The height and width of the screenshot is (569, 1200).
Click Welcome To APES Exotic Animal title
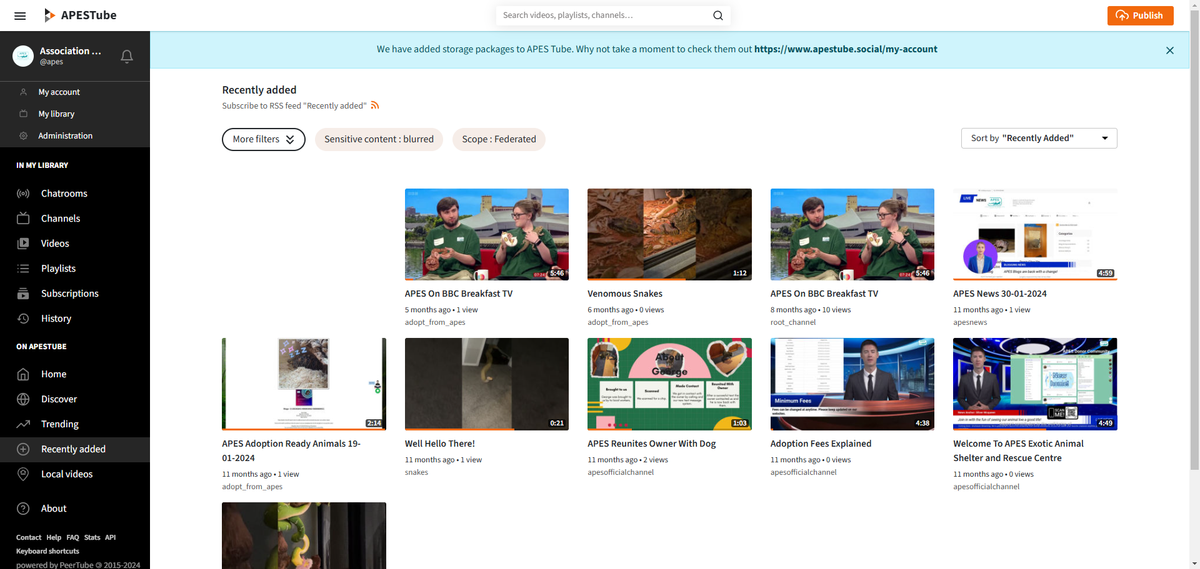click(x=1018, y=450)
